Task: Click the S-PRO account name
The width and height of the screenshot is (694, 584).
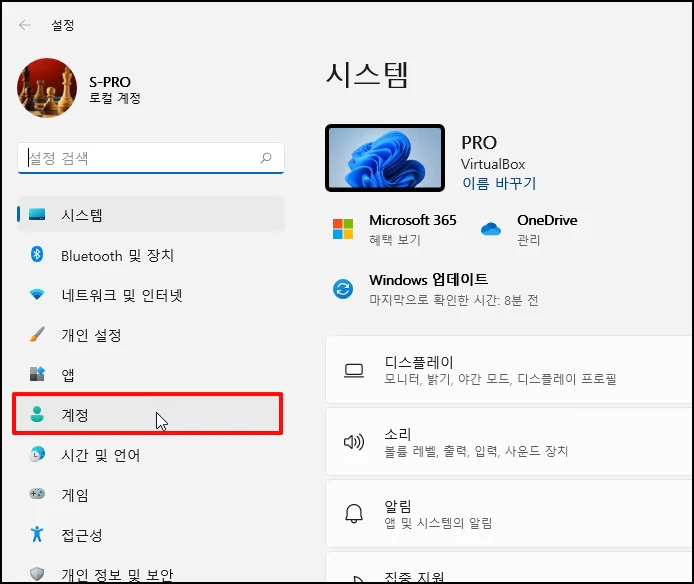Action: (x=110, y=82)
